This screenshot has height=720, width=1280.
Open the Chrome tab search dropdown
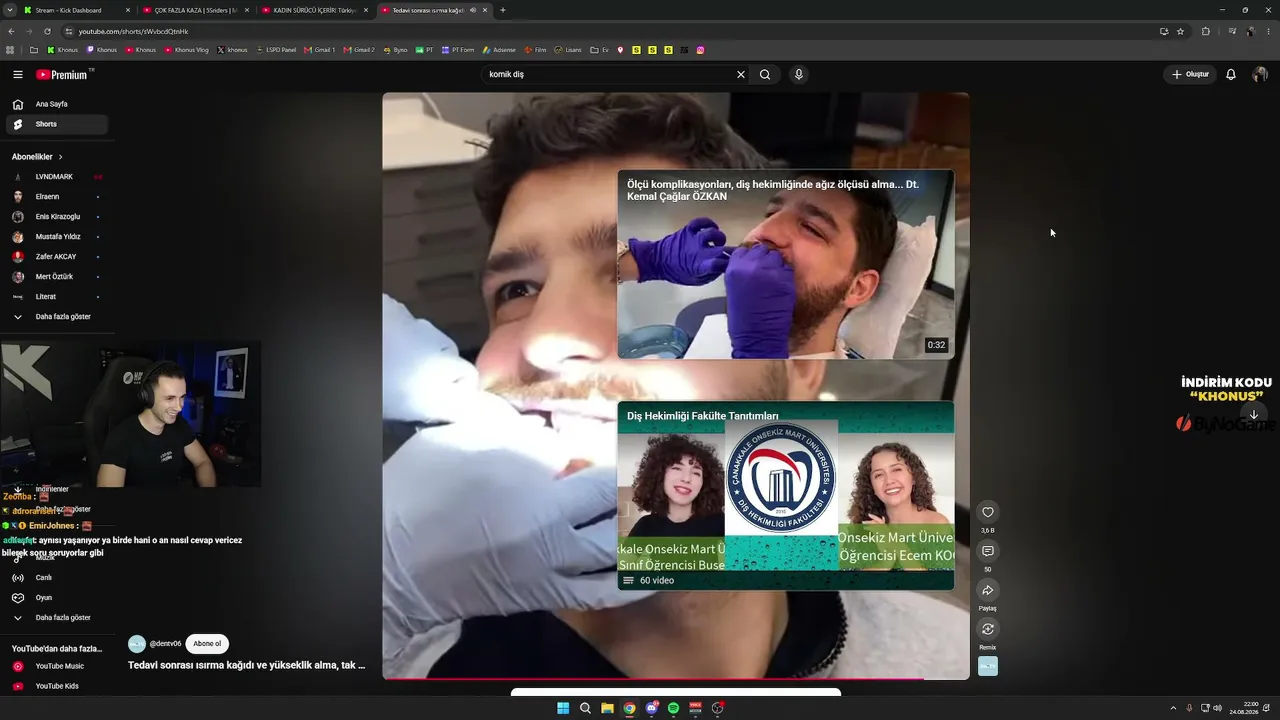coord(9,10)
